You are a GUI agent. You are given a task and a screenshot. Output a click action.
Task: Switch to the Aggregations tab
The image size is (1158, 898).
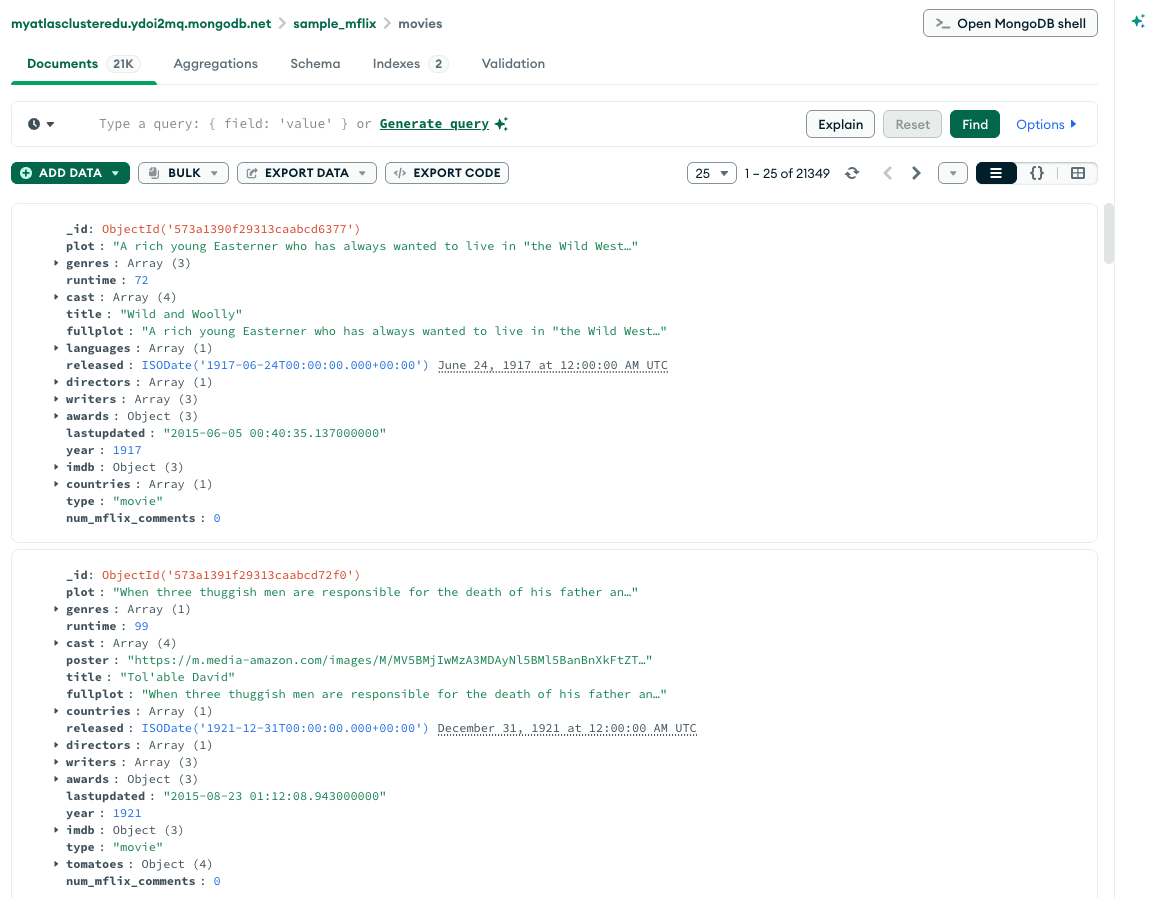[x=216, y=64]
